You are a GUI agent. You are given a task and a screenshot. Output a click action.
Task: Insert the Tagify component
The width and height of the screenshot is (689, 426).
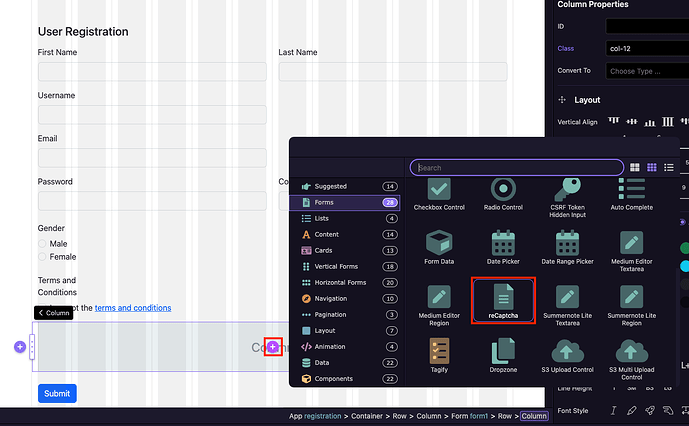(439, 356)
